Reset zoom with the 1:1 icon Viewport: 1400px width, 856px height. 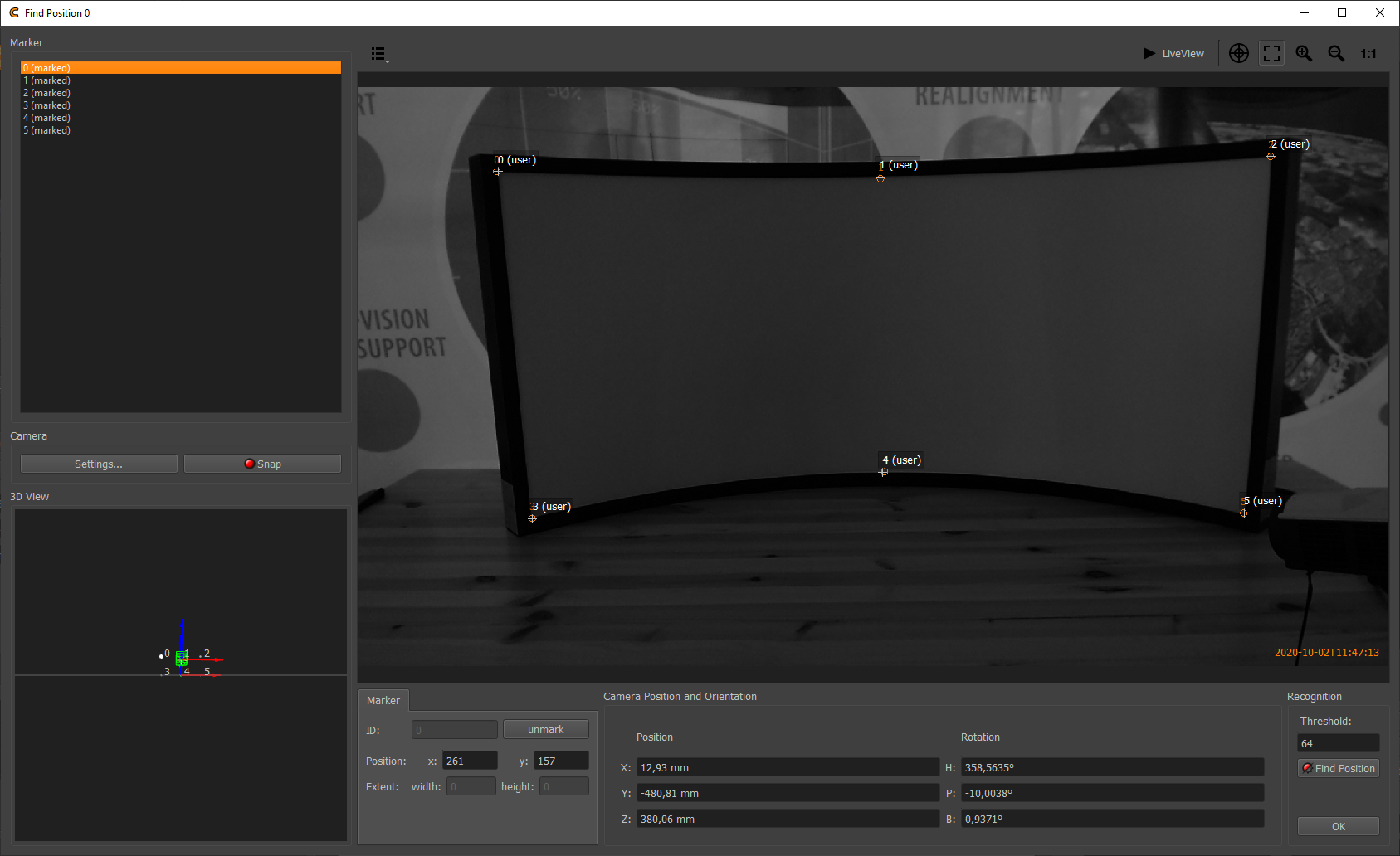1368,54
